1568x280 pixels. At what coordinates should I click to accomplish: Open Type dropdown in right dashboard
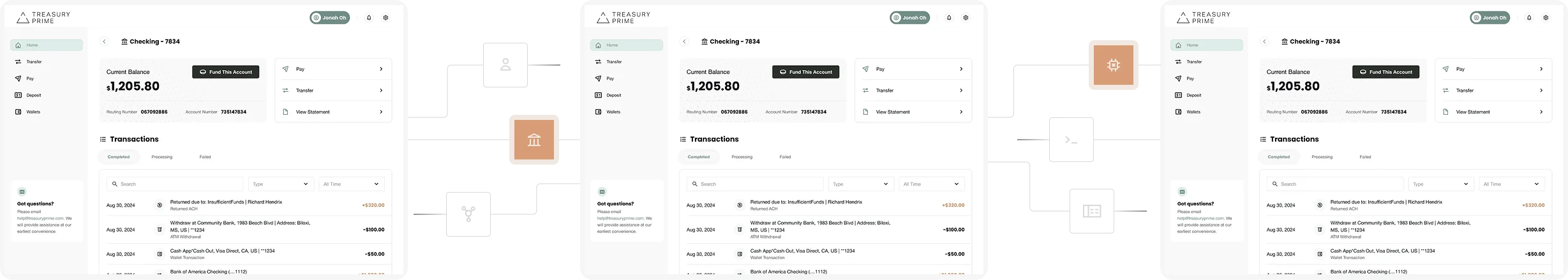pos(1441,184)
